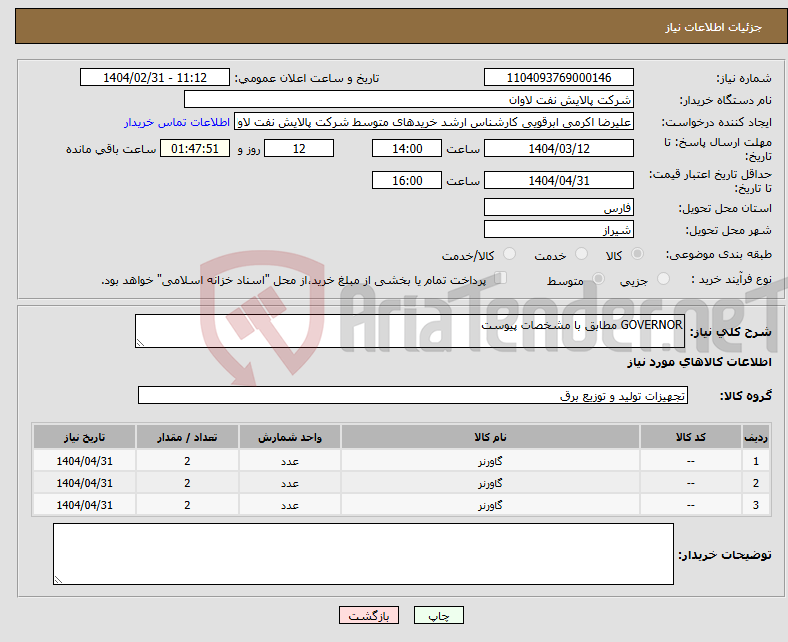Click the تاریخ نیاز column header

[84, 437]
